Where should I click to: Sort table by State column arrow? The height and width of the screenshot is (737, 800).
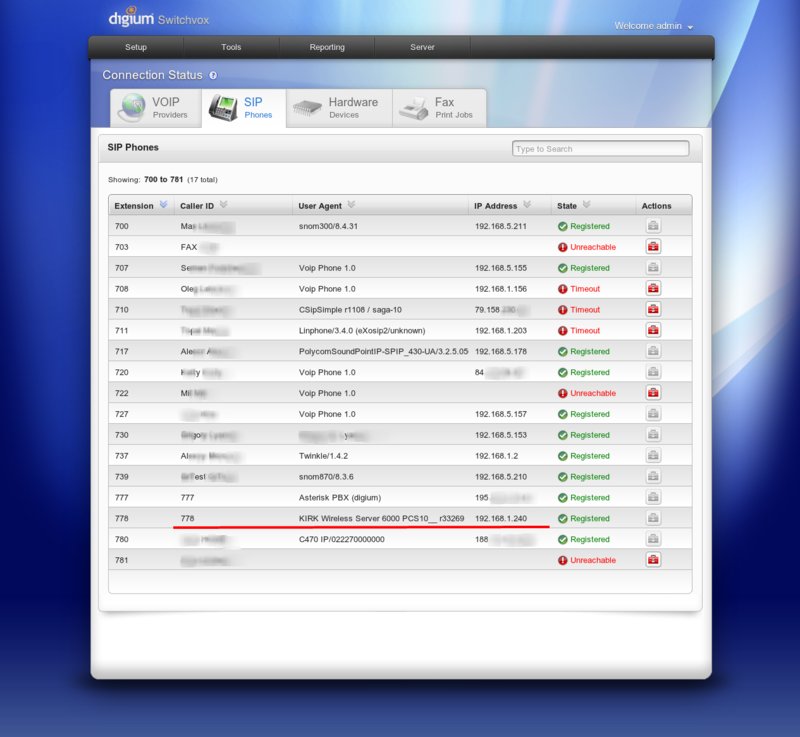click(x=586, y=205)
